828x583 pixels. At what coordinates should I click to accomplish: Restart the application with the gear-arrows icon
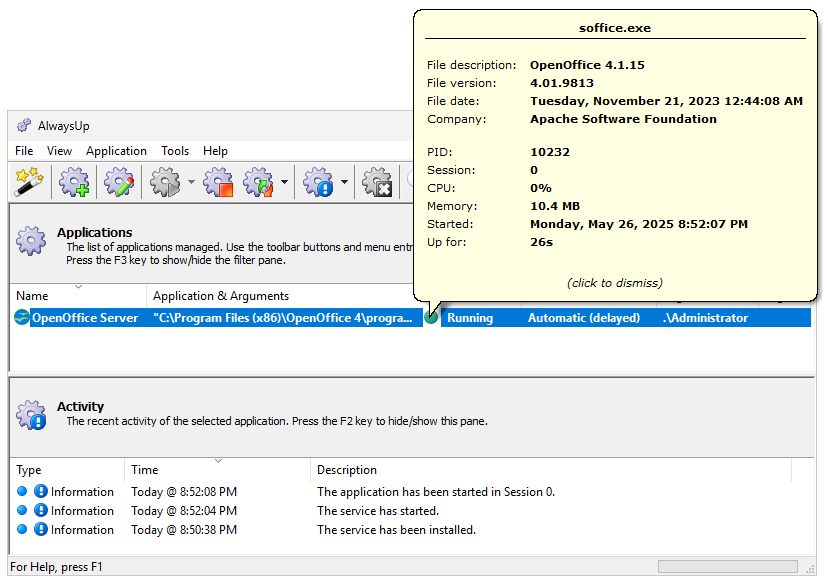(x=258, y=182)
